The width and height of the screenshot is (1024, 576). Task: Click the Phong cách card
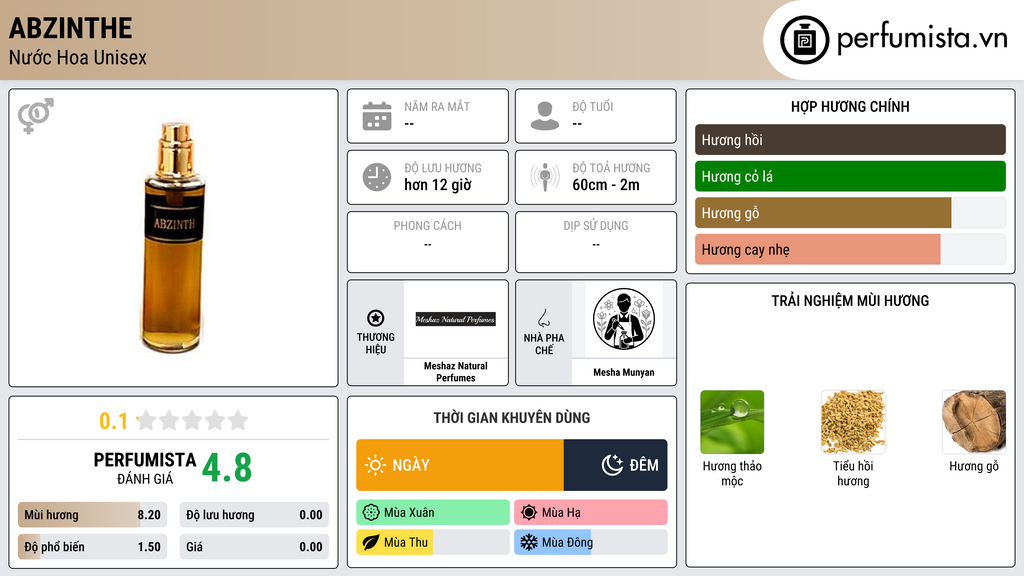pos(428,242)
